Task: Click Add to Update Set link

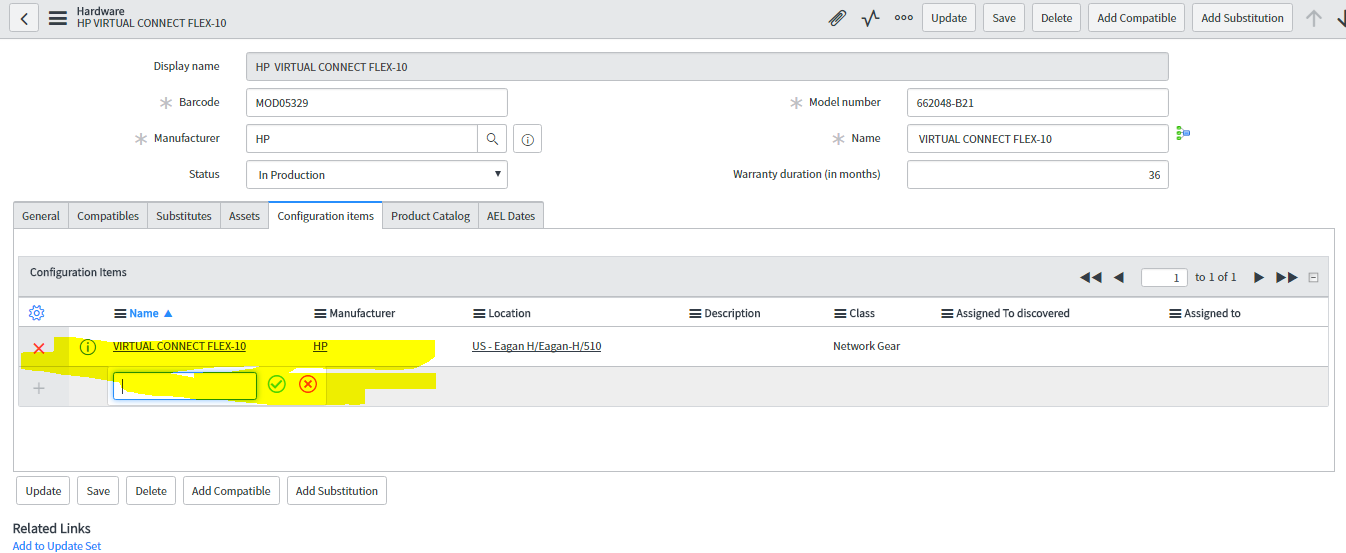Action: tap(57, 546)
